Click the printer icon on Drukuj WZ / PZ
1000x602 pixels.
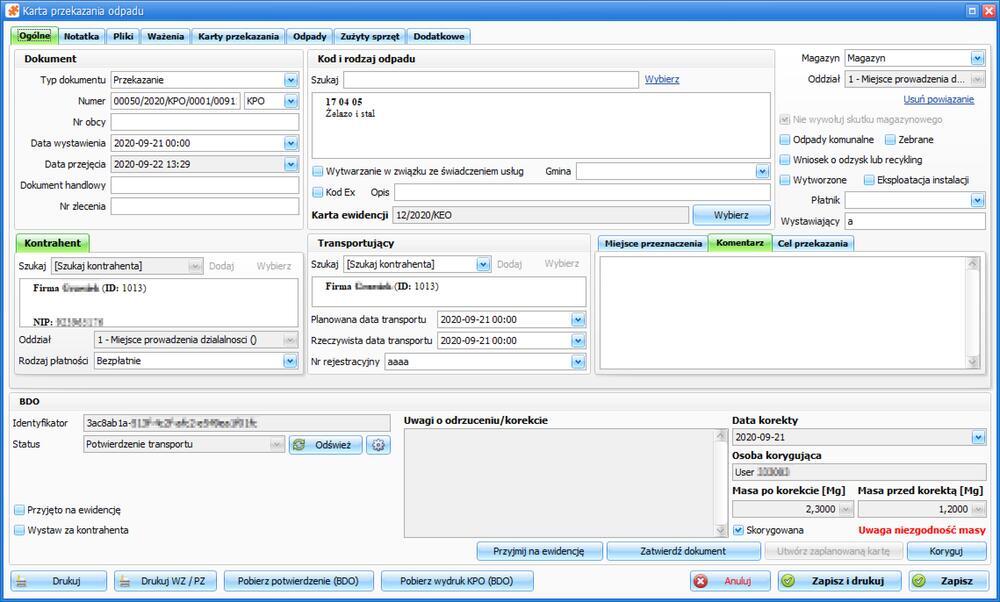click(x=125, y=581)
